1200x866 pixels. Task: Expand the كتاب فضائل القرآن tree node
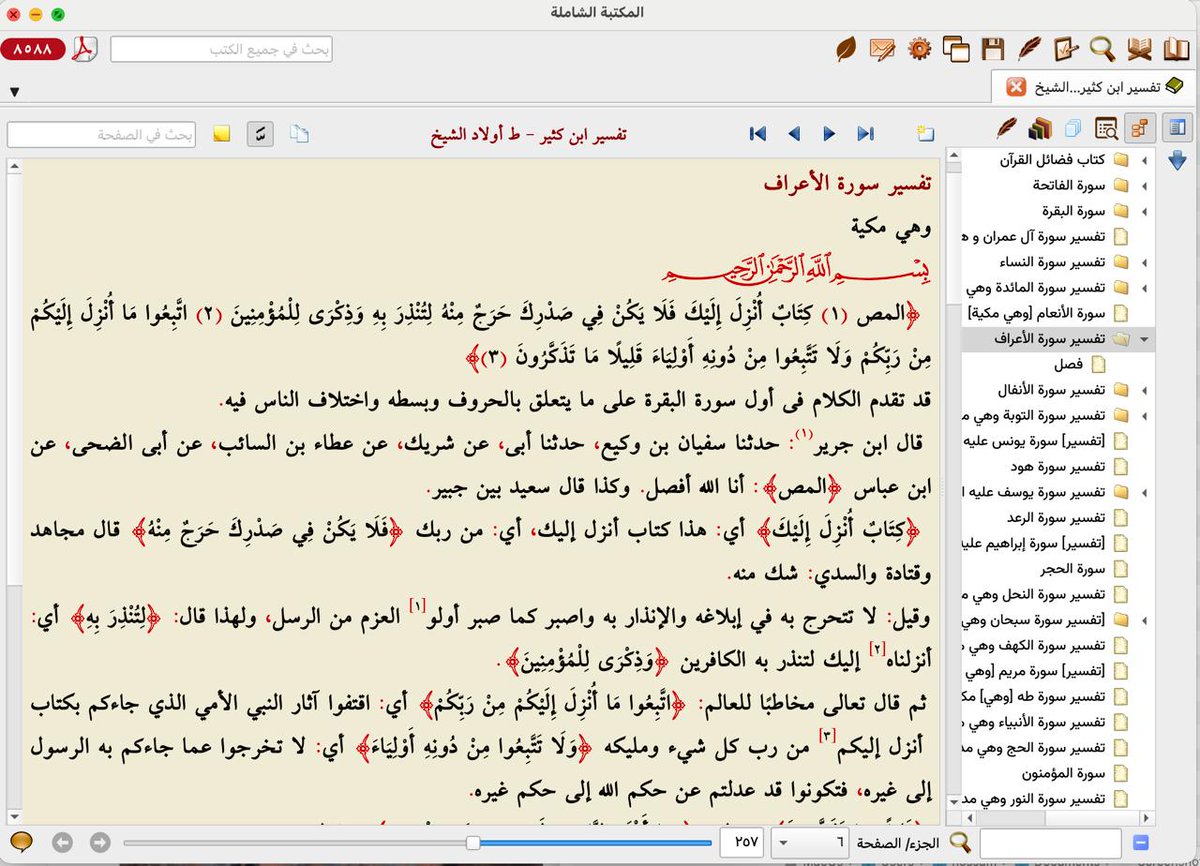pyautogui.click(x=1144, y=160)
